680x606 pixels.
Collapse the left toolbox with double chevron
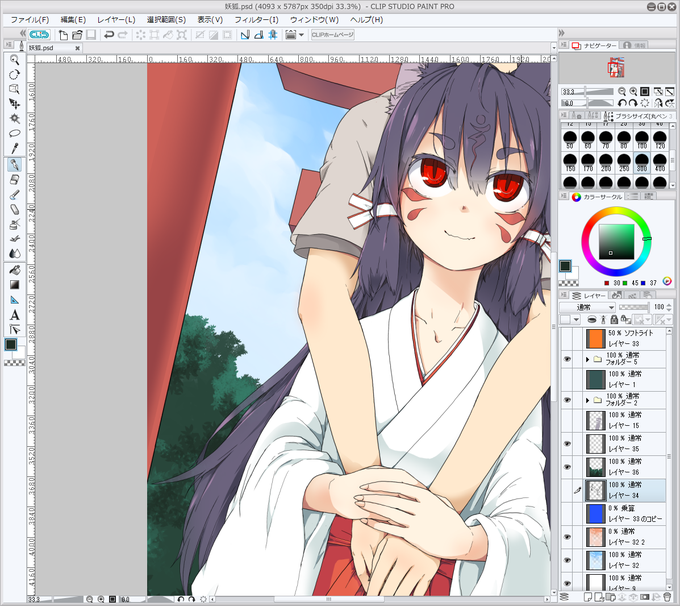(x=23, y=33)
